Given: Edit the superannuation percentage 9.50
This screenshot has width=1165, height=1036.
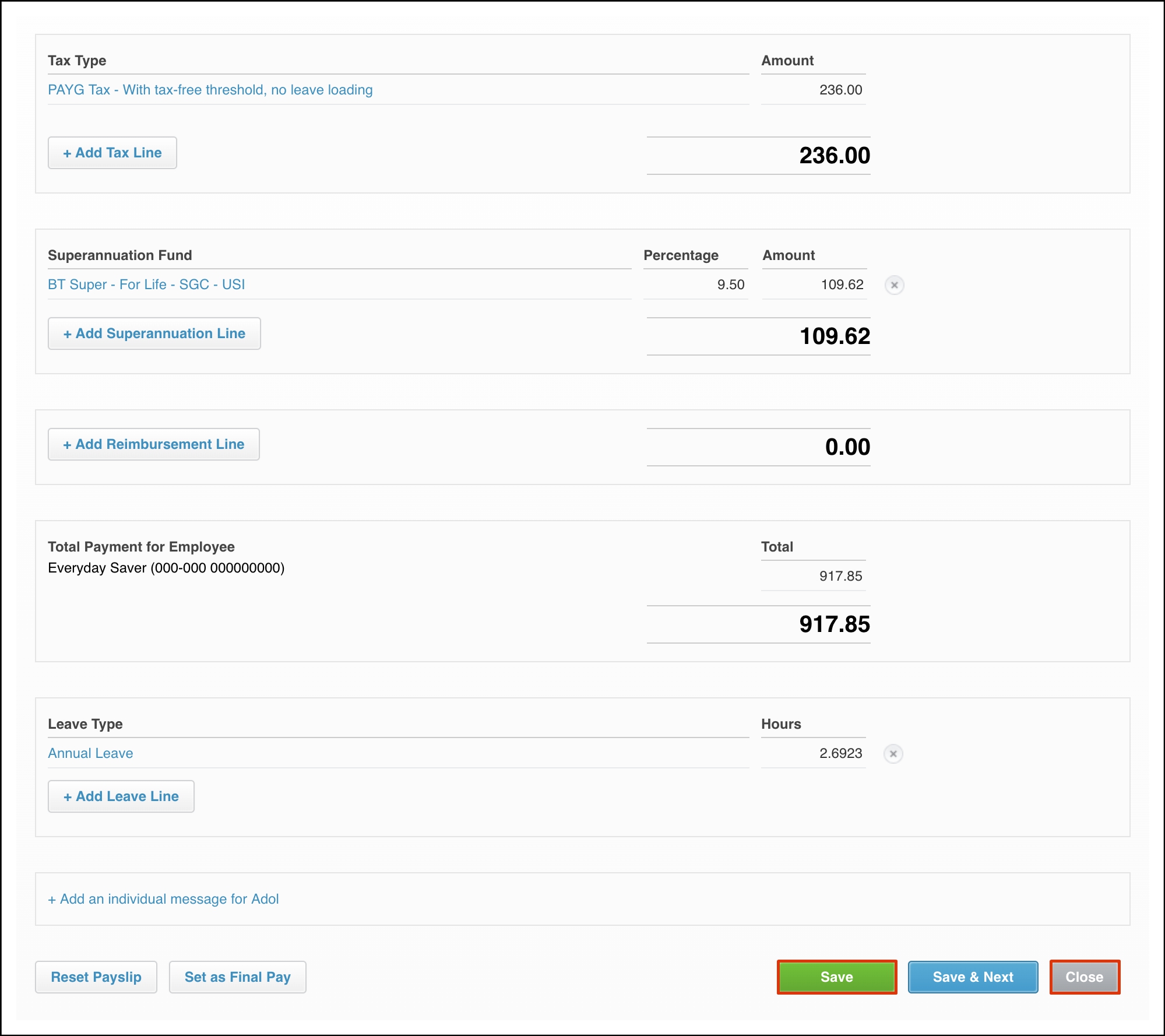Looking at the screenshot, I should pyautogui.click(x=696, y=285).
